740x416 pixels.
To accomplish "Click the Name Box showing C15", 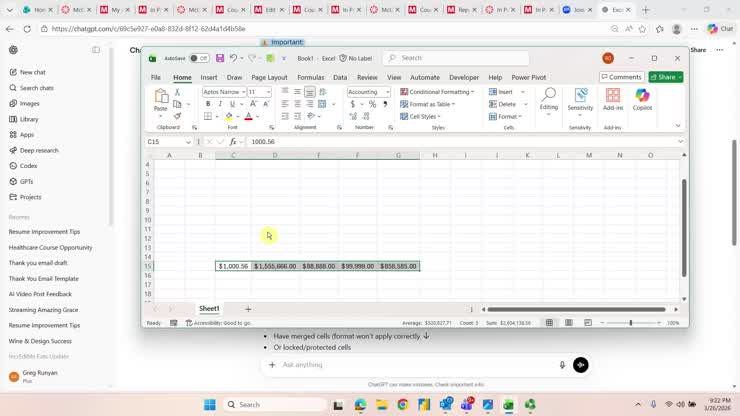I will pos(169,142).
